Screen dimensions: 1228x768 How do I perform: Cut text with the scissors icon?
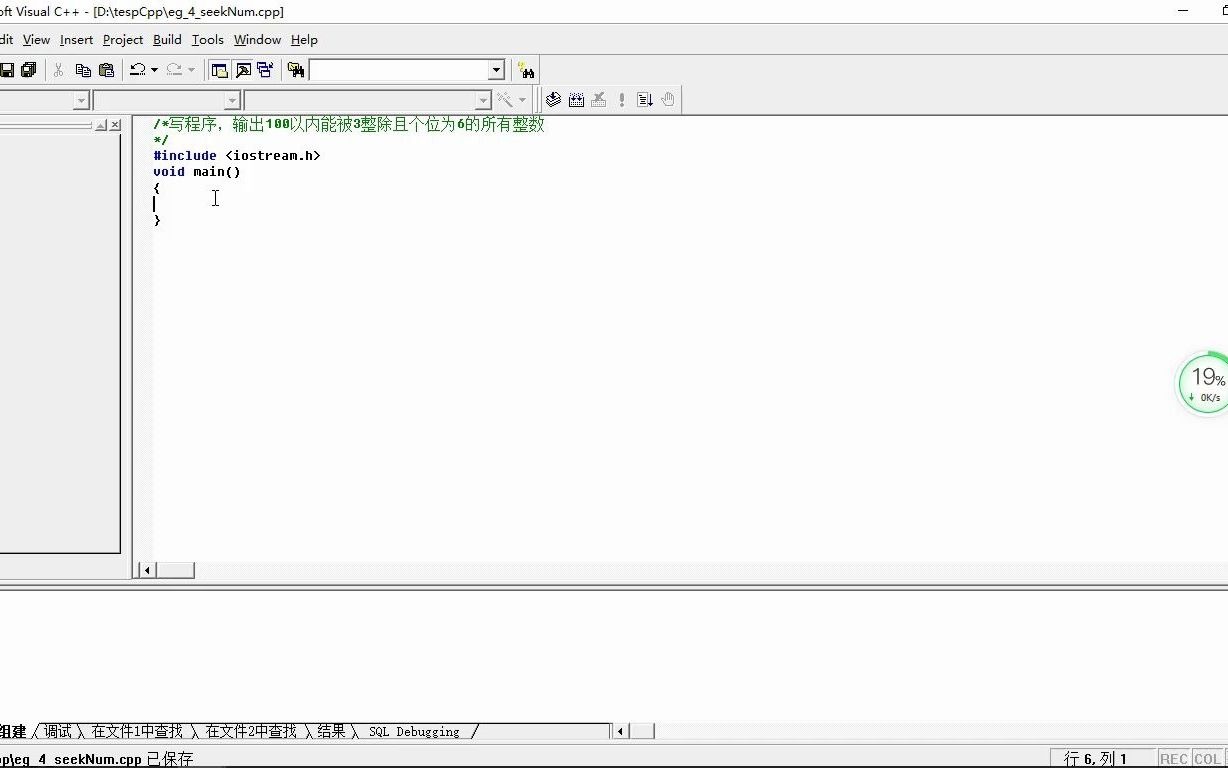coord(57,69)
